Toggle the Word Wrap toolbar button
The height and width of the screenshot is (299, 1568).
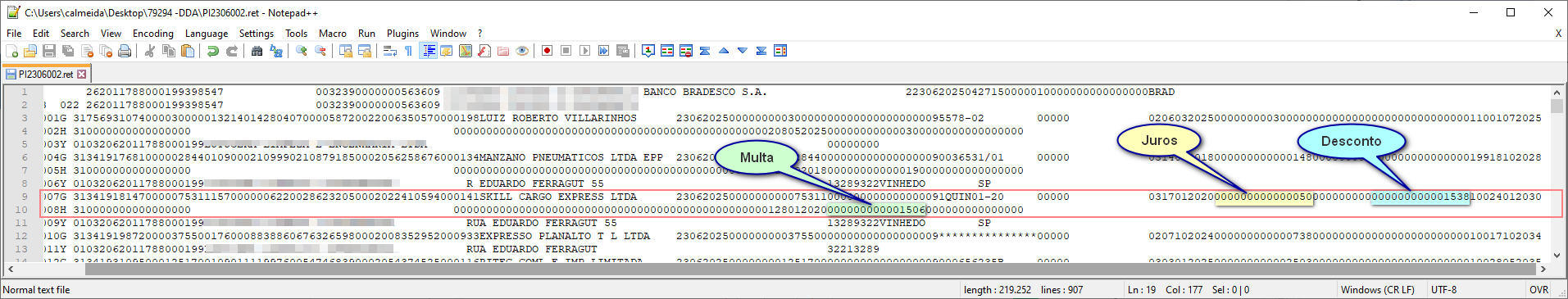coord(390,51)
